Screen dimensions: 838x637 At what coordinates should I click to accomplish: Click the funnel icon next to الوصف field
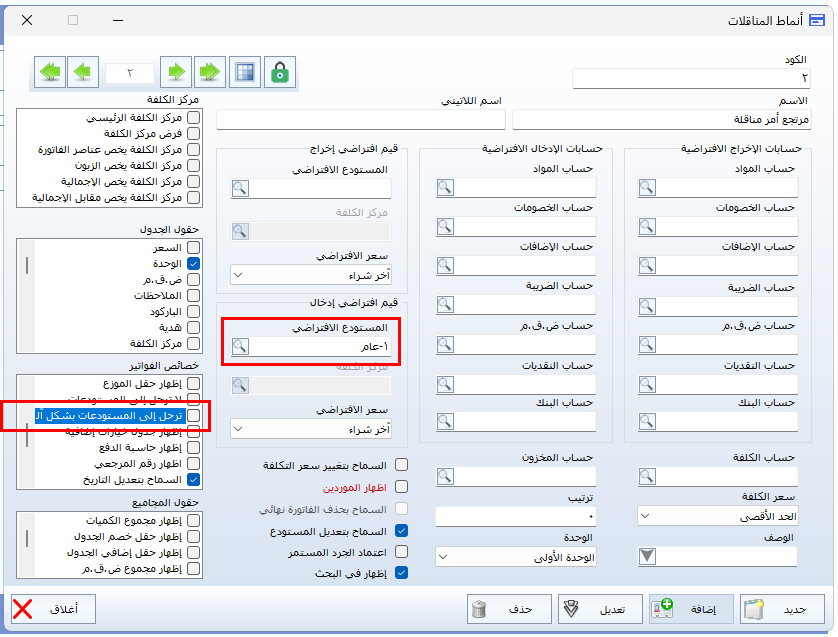pyautogui.click(x=648, y=557)
